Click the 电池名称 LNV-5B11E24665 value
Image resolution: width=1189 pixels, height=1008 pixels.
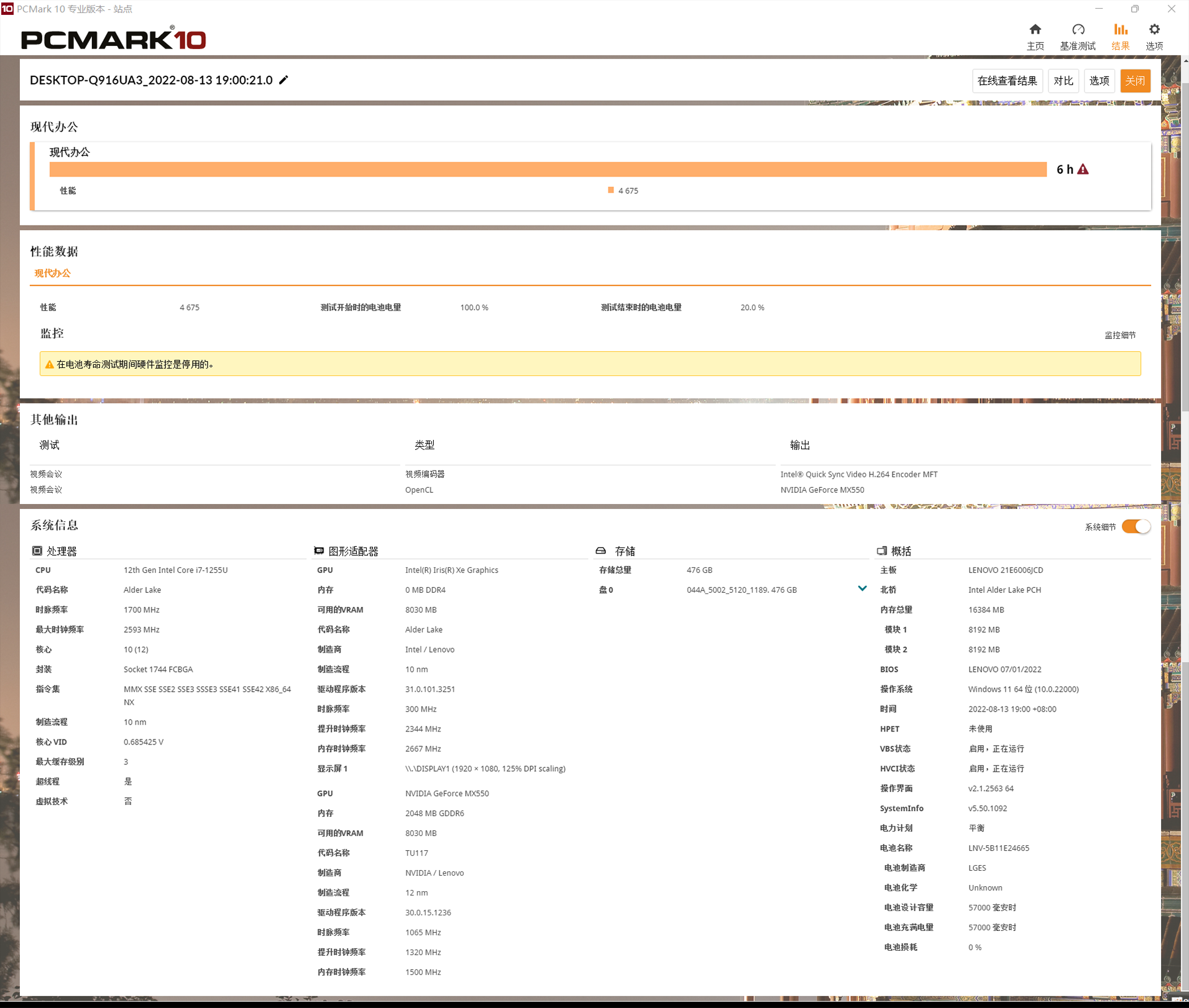tap(999, 848)
